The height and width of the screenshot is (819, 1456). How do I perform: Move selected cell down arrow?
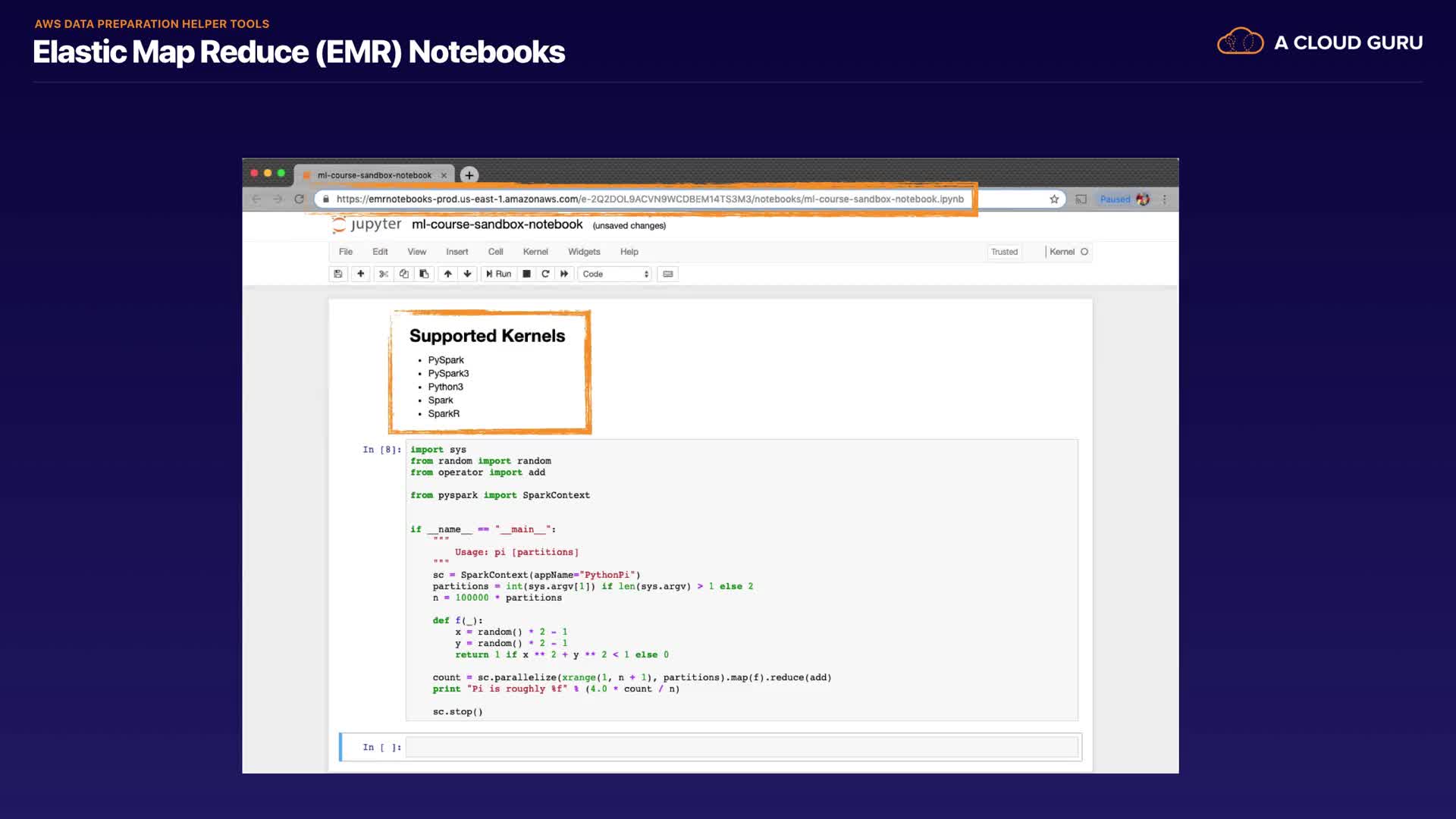(x=467, y=274)
